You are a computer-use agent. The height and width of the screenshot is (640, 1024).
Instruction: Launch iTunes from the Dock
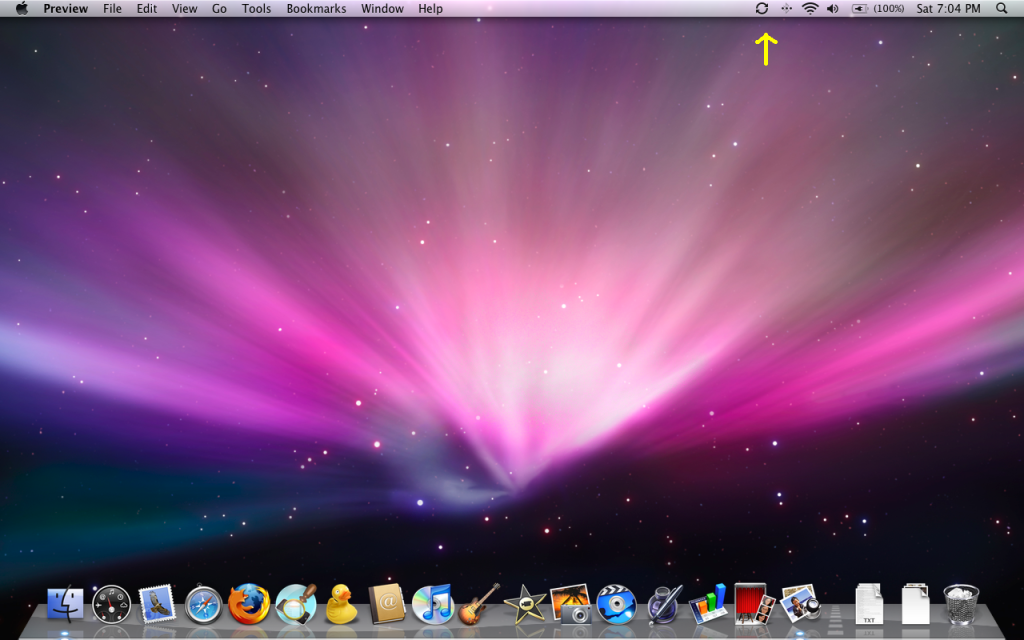click(x=433, y=604)
